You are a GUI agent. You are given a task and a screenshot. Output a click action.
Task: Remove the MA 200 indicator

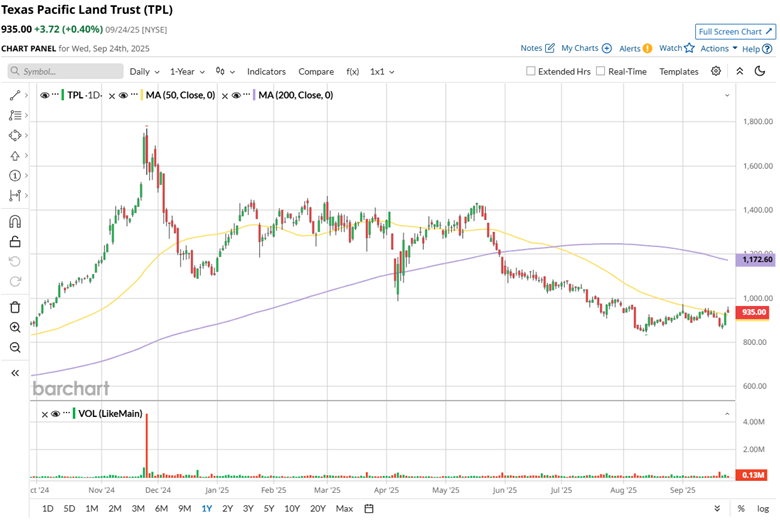click(225, 96)
